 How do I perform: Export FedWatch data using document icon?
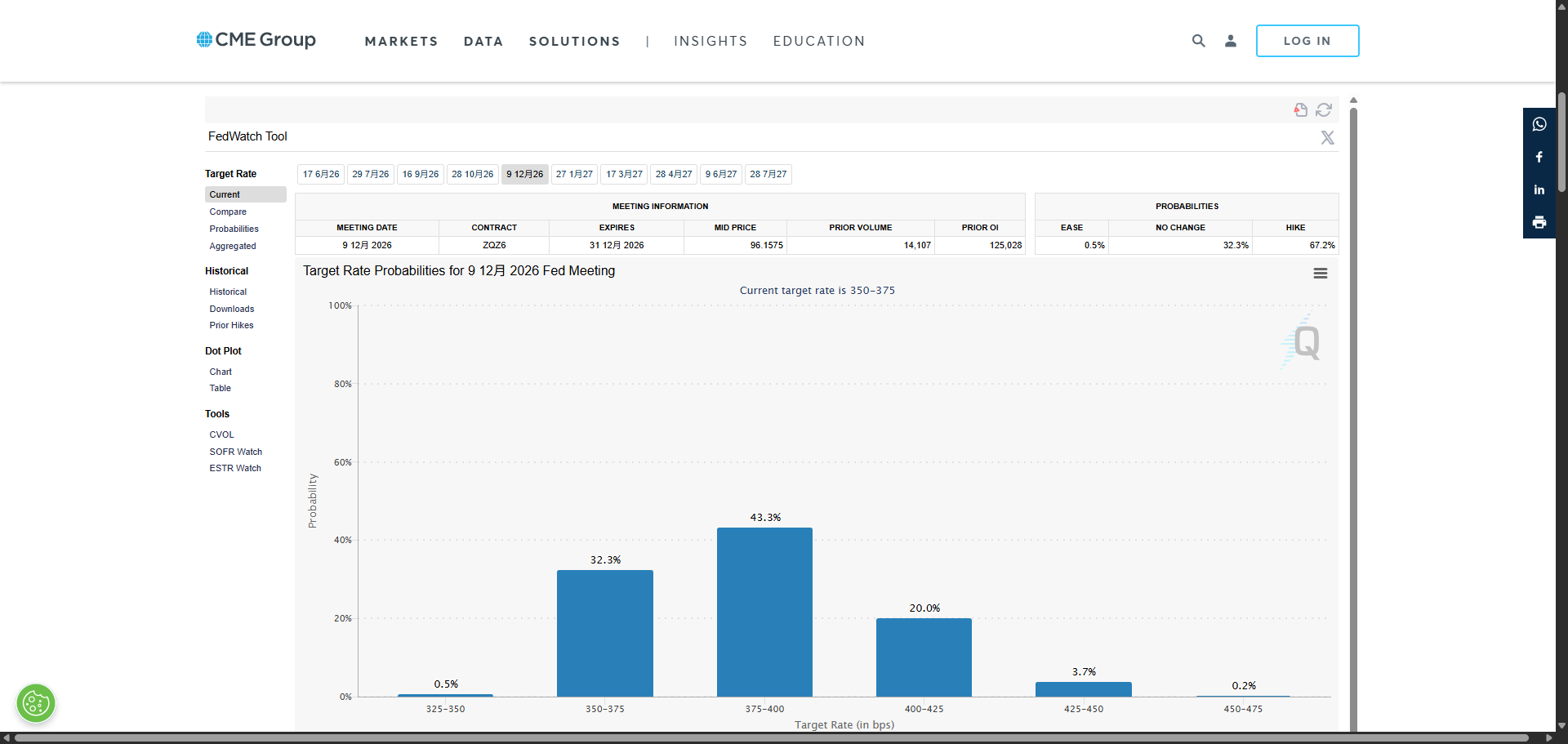(x=1301, y=109)
